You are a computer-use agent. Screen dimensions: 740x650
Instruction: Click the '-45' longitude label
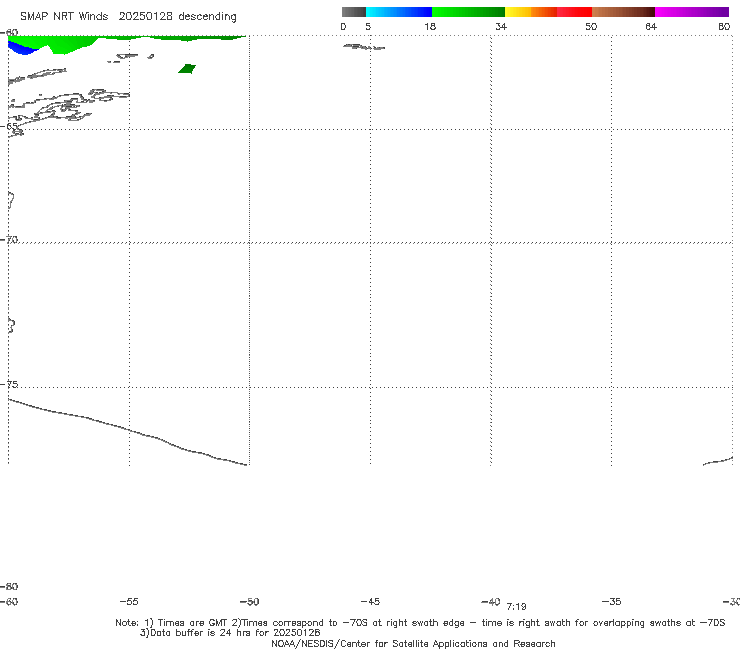click(x=370, y=601)
